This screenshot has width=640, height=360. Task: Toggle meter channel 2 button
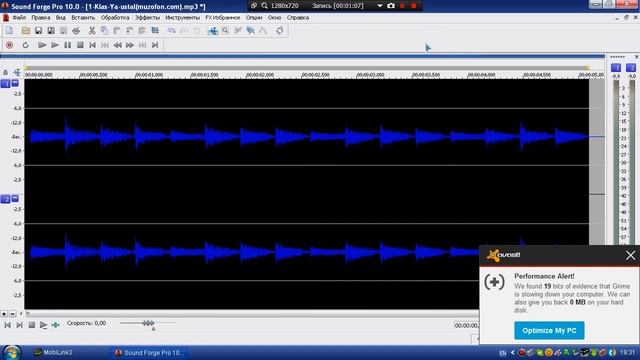pyautogui.click(x=631, y=68)
